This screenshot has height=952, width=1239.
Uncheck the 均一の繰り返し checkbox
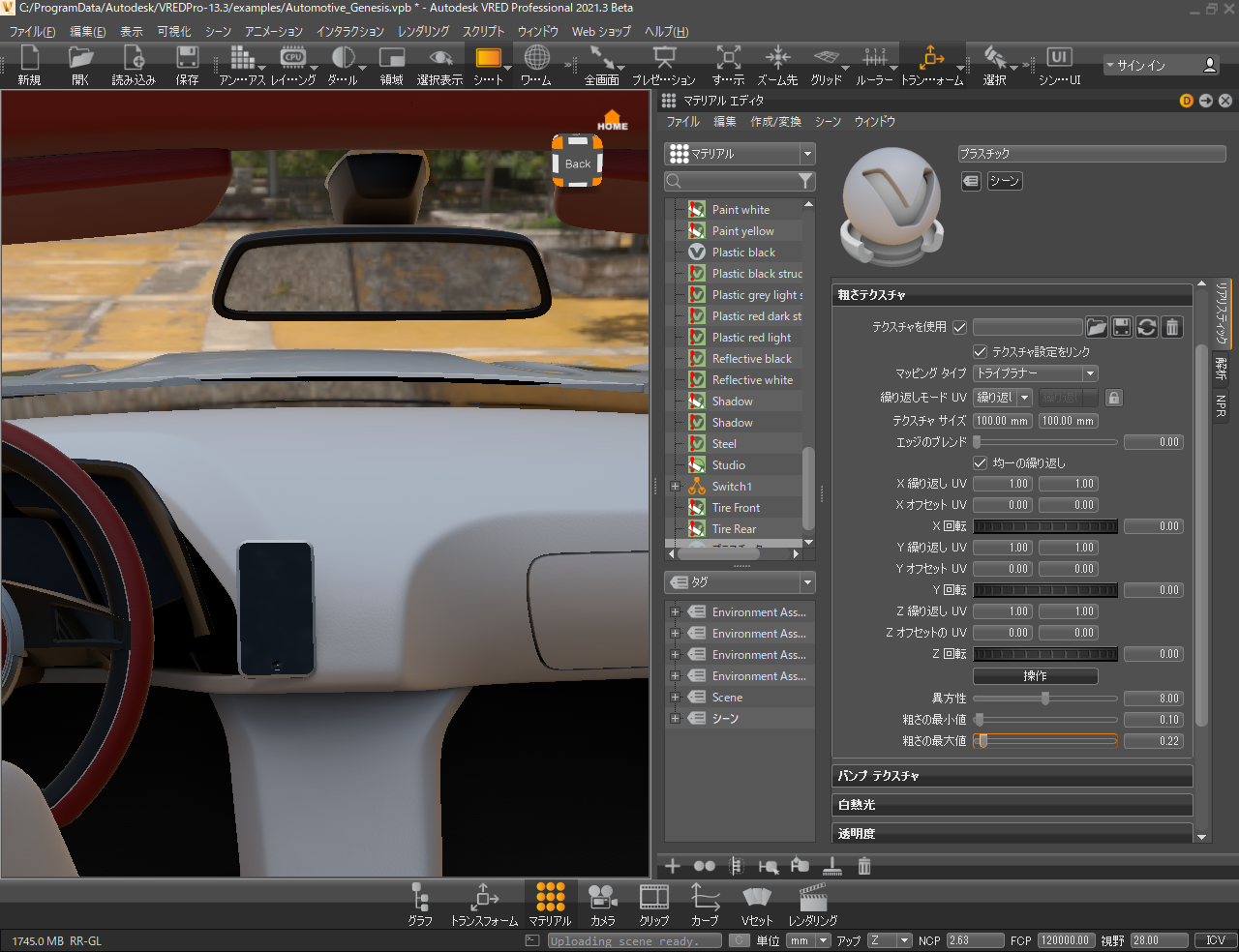(980, 463)
